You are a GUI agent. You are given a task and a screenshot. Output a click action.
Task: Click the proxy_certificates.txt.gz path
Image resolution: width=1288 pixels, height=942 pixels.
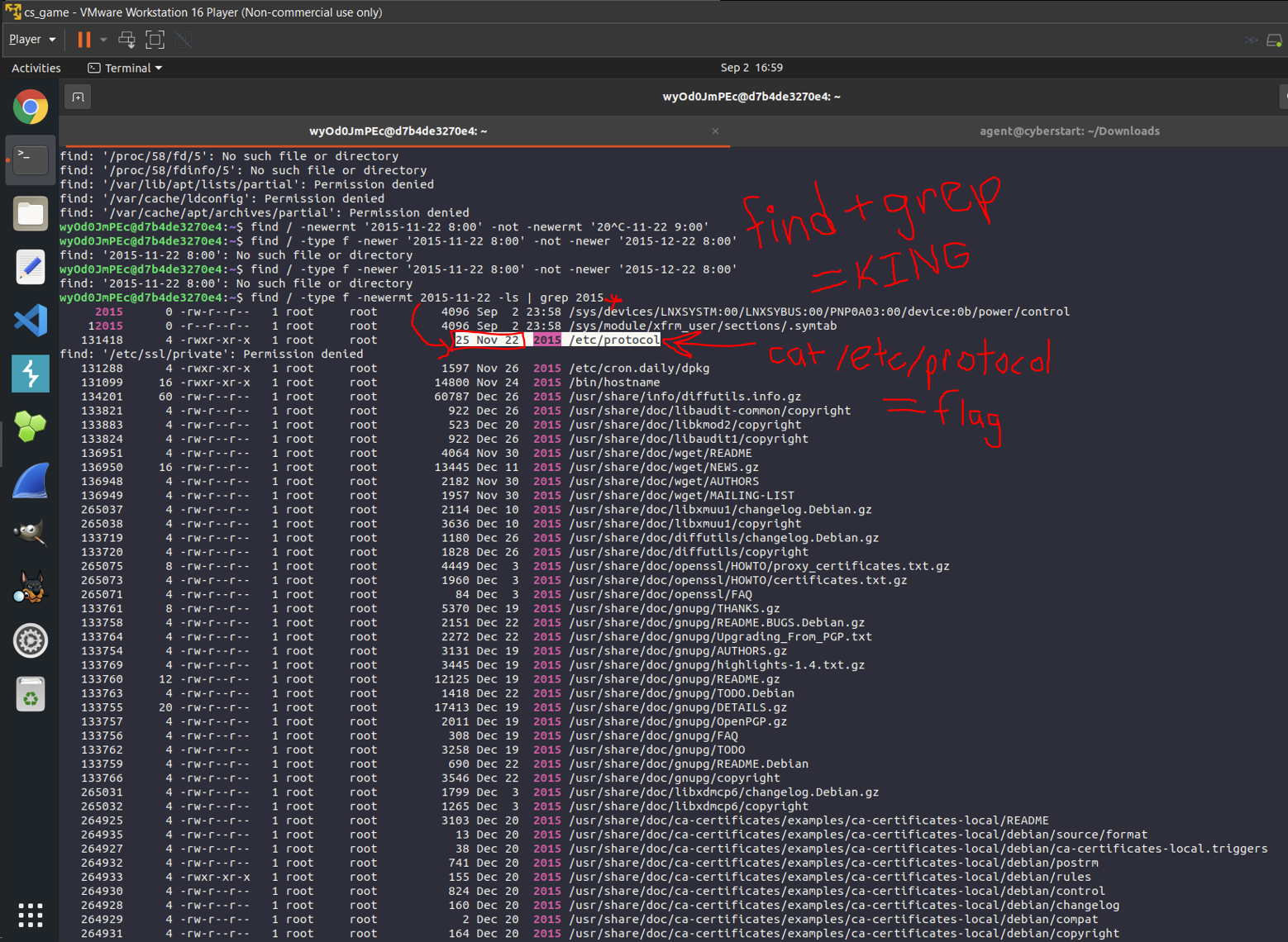759,566
